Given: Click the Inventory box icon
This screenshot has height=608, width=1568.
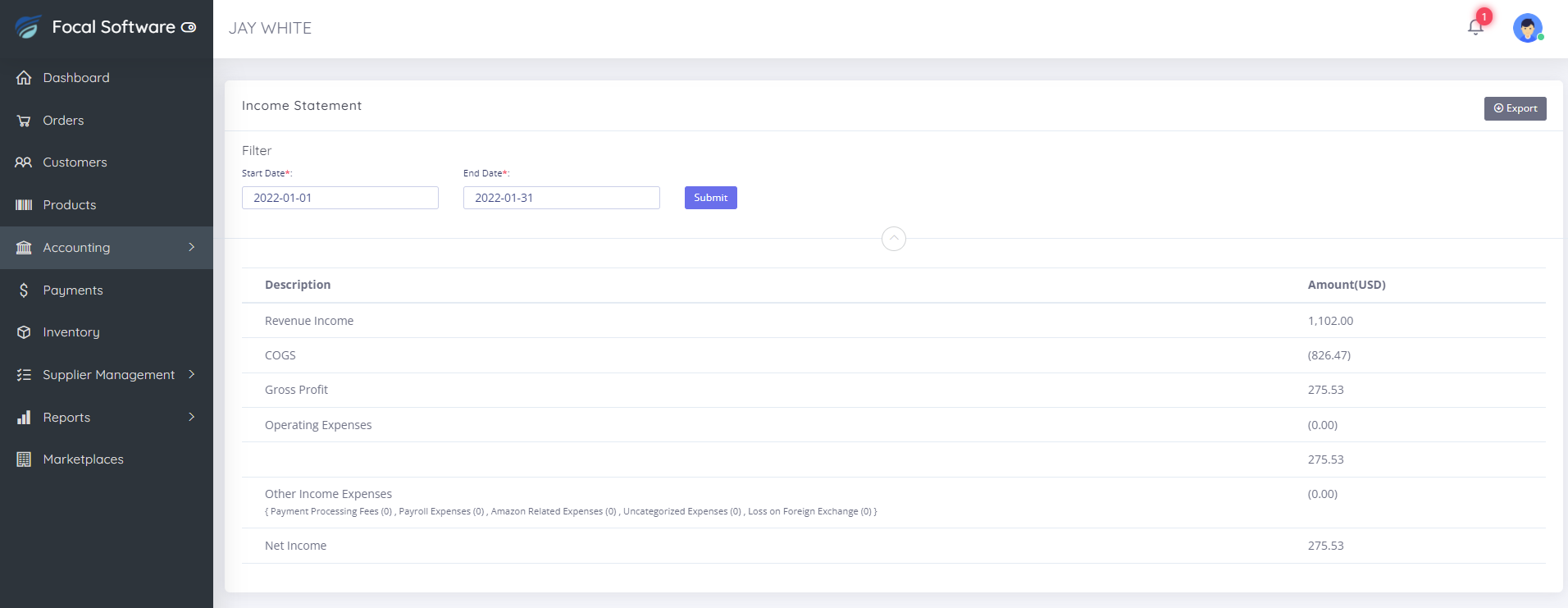Looking at the screenshot, I should (x=24, y=332).
